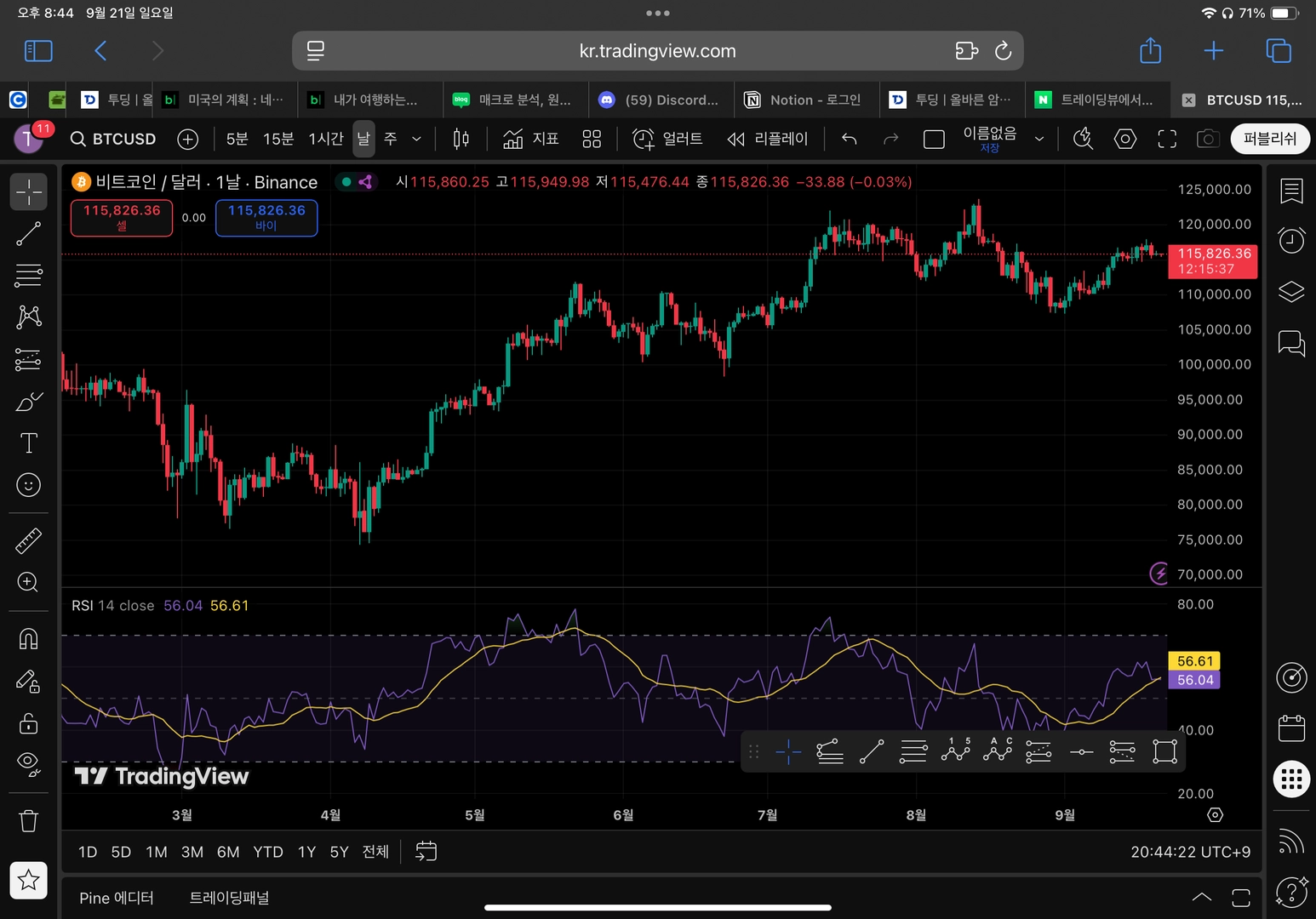Open the 이름없음 layout name dropdown

(x=1038, y=139)
